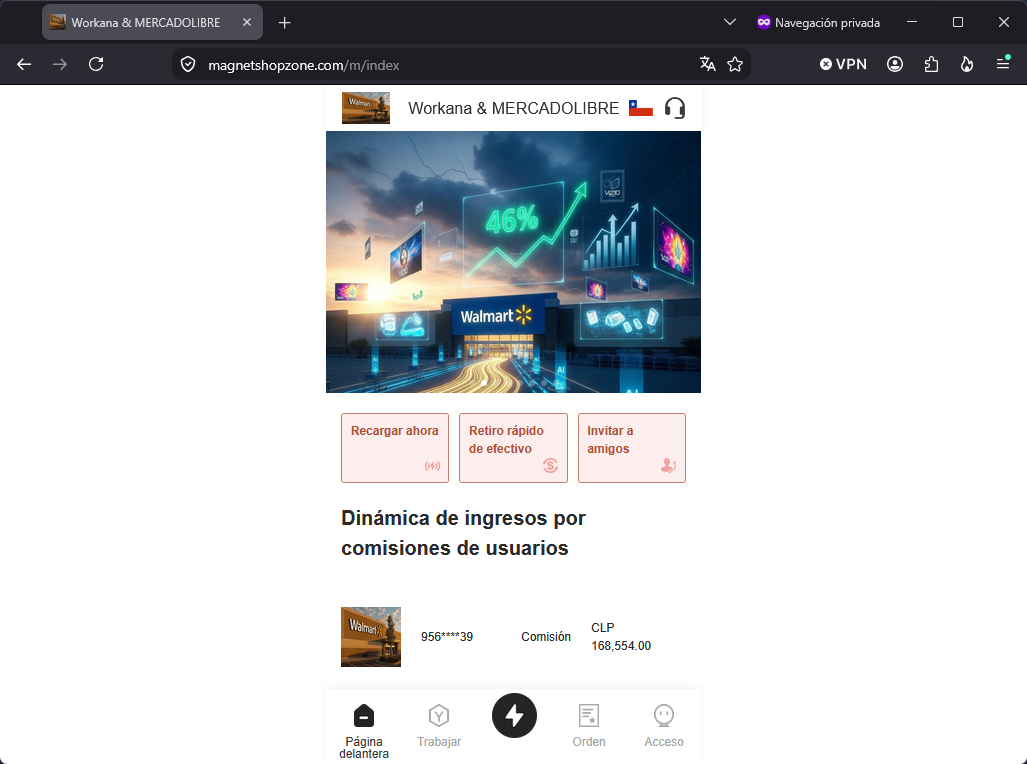Click the recharge signal icon in Recargar ahora
1027x764 pixels.
pyautogui.click(x=432, y=466)
